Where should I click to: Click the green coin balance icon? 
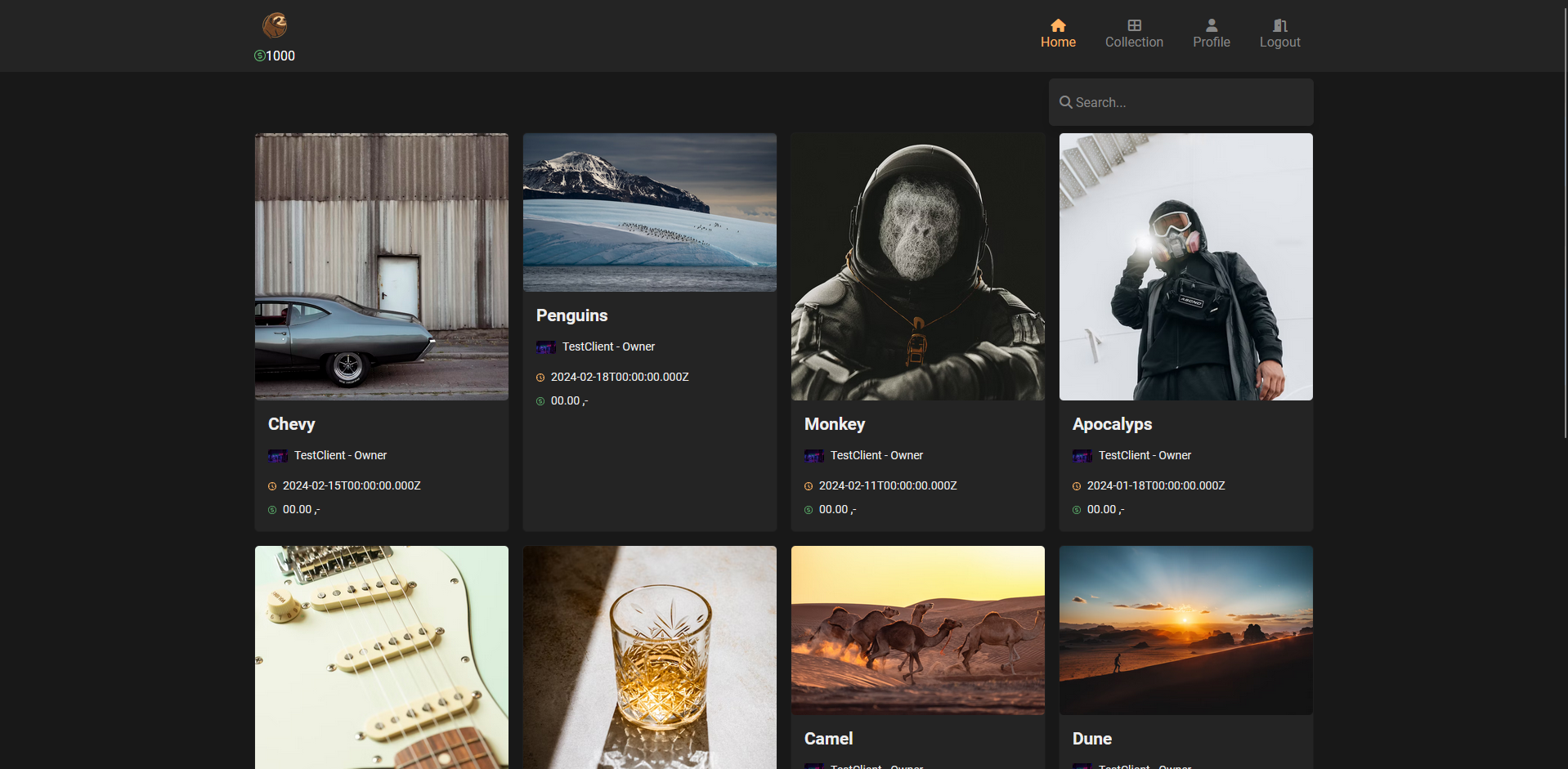[259, 56]
